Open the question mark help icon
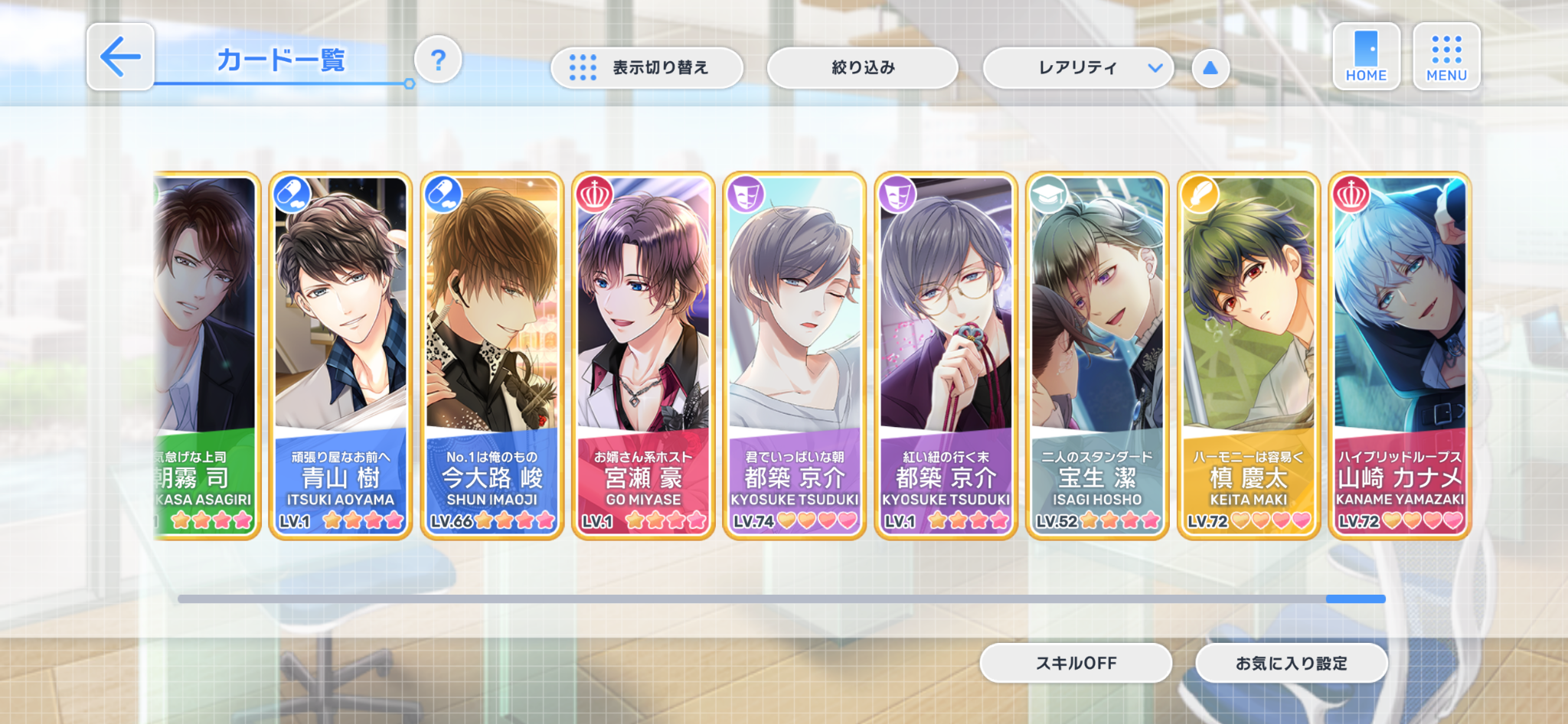 tap(438, 60)
